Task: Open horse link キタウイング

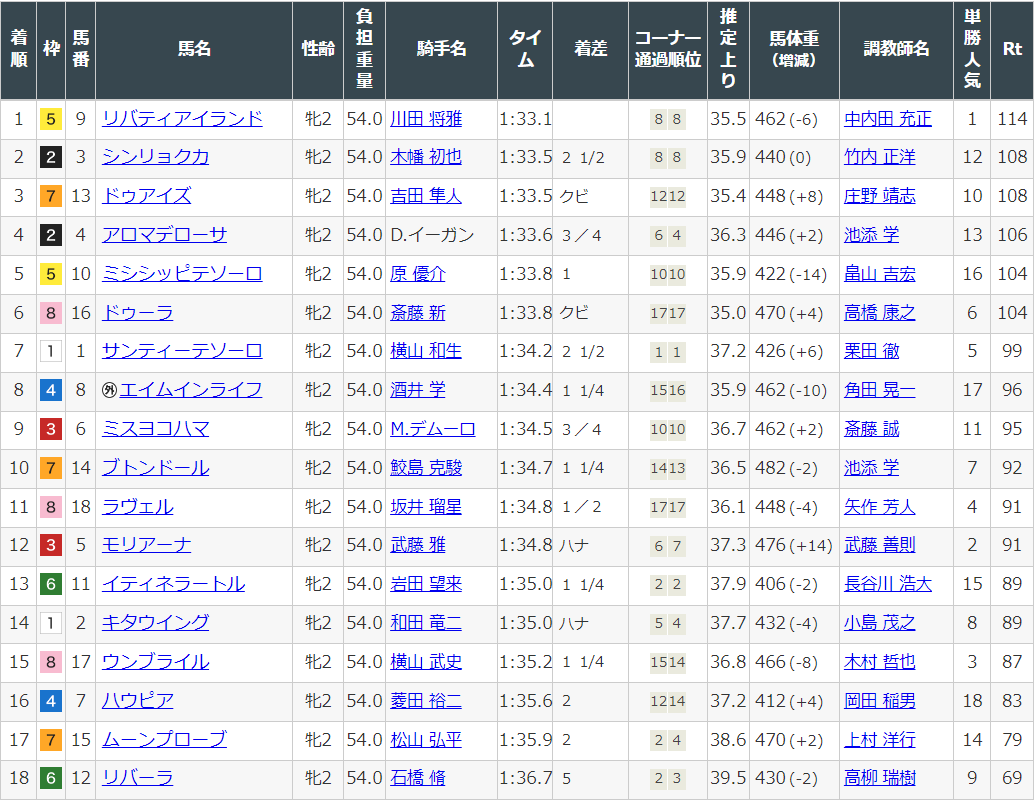Action: (x=155, y=623)
